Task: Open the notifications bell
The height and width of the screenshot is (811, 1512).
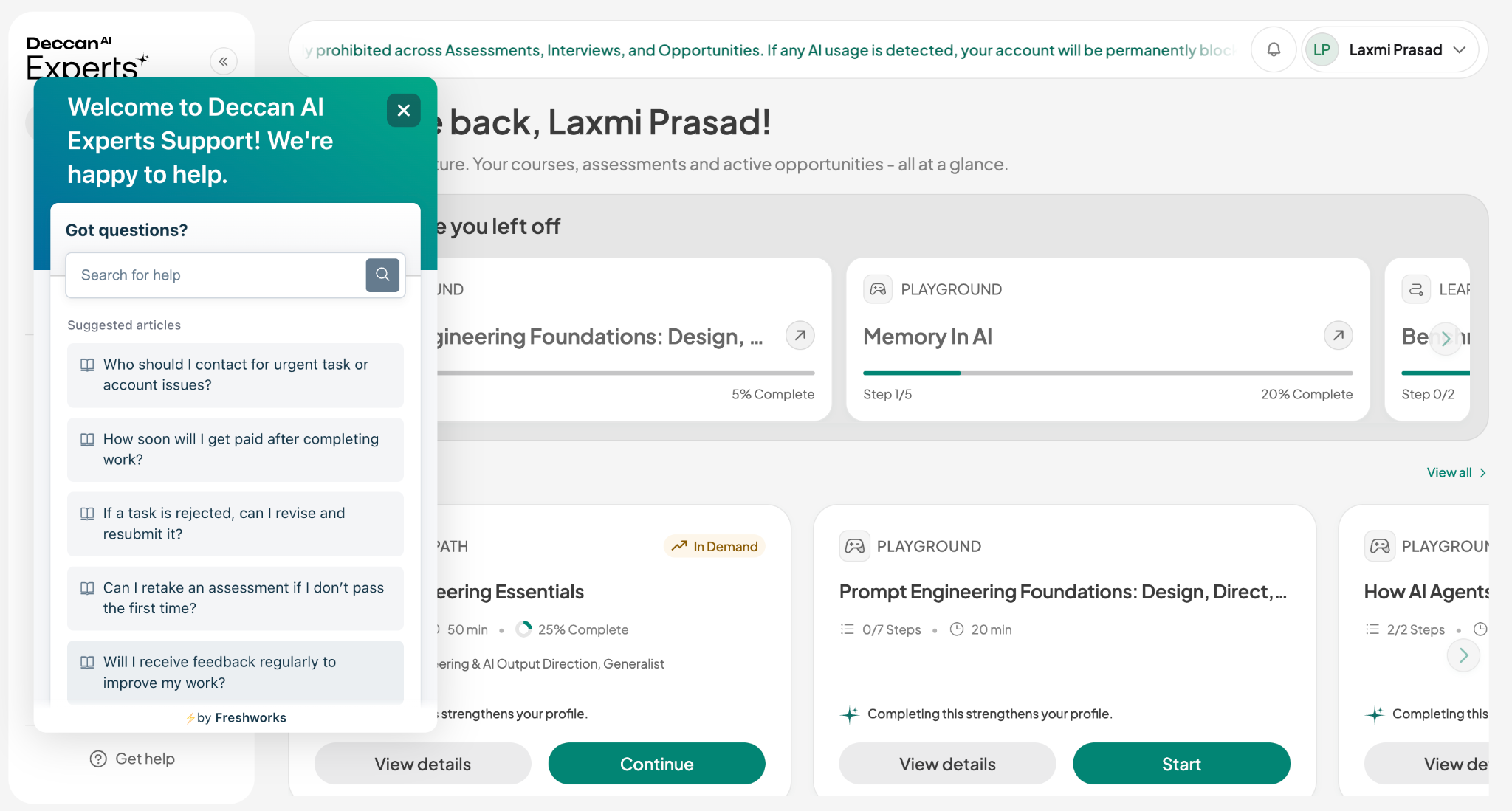Action: (x=1274, y=49)
